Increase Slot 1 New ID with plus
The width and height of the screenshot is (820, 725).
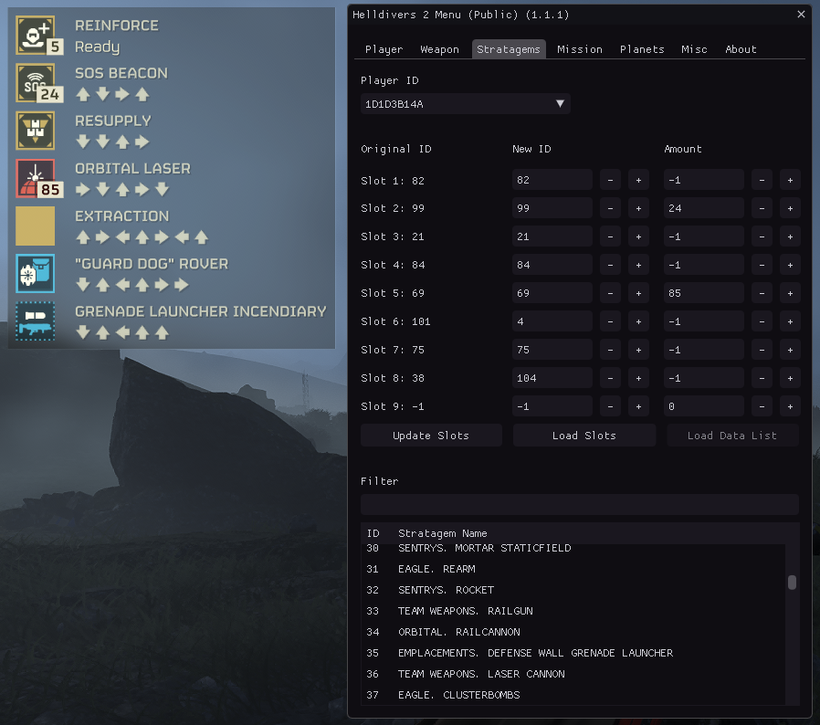(638, 180)
